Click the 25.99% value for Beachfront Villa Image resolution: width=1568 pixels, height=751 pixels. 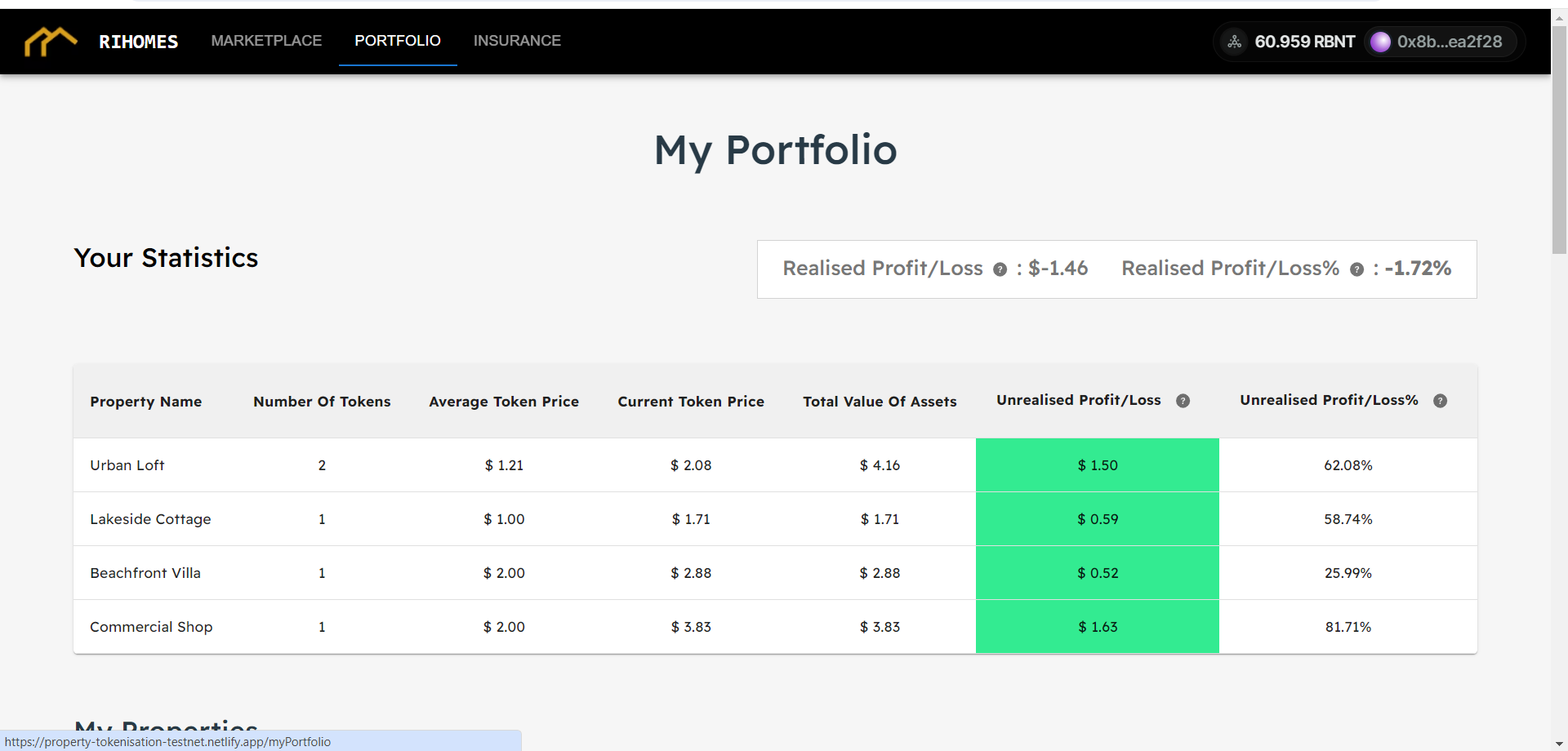(1347, 573)
